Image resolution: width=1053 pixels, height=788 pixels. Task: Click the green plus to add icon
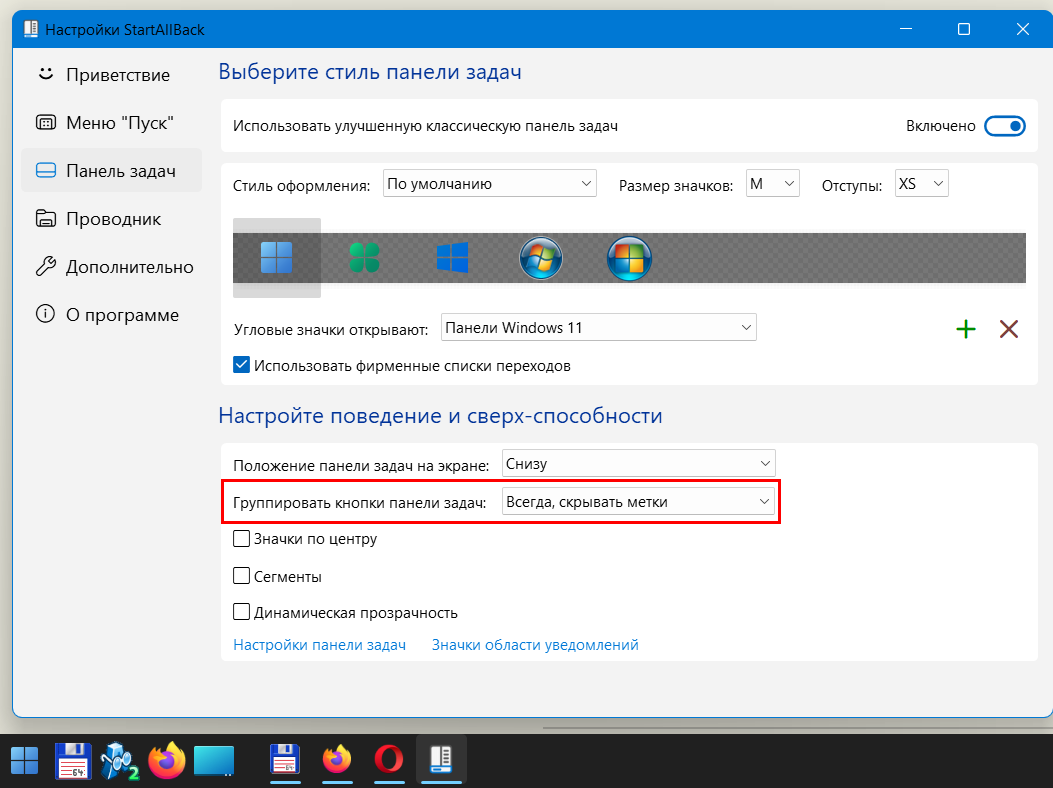point(966,329)
